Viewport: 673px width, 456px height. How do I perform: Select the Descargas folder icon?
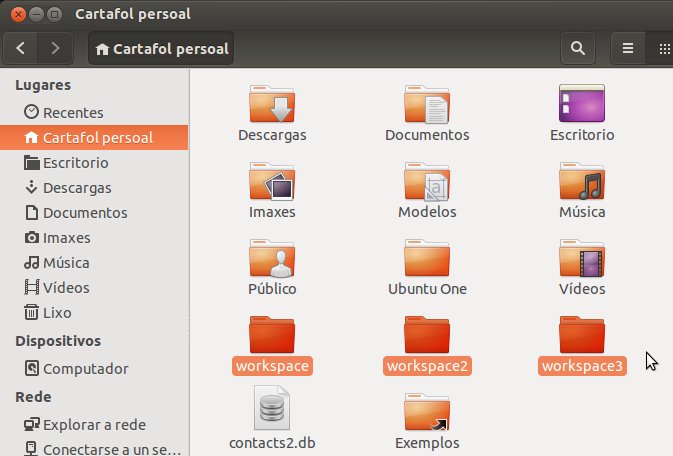272,103
